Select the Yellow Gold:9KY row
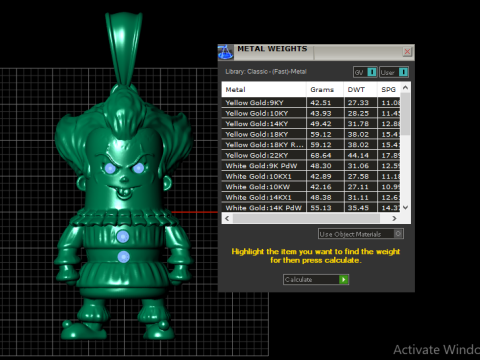The height and width of the screenshot is (360, 480). point(311,103)
